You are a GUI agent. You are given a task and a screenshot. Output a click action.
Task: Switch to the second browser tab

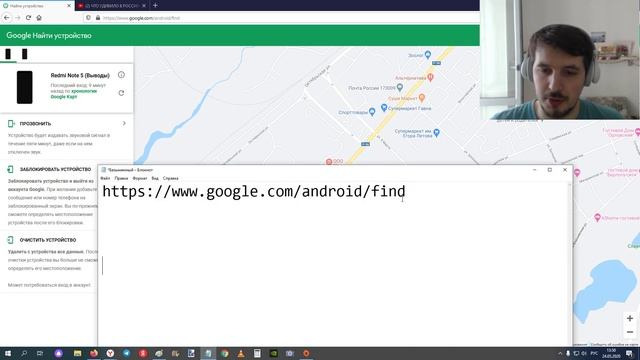[112, 6]
